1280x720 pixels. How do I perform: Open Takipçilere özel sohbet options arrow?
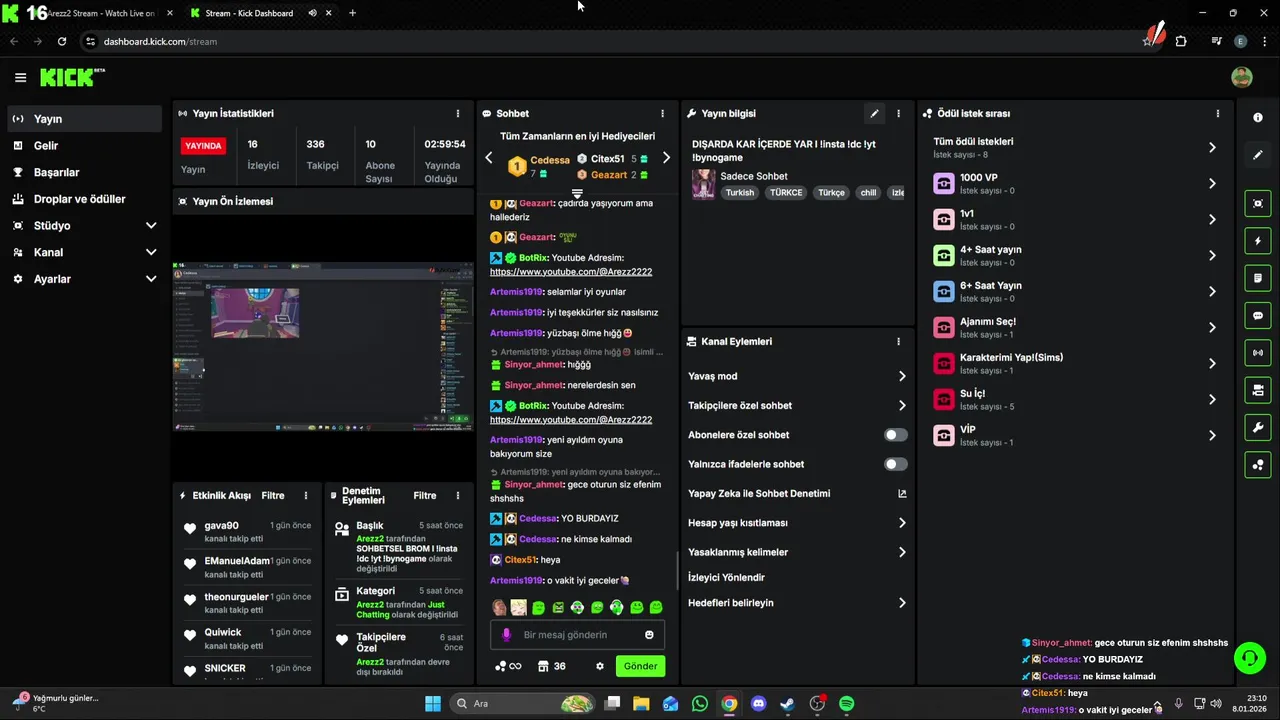click(x=902, y=405)
